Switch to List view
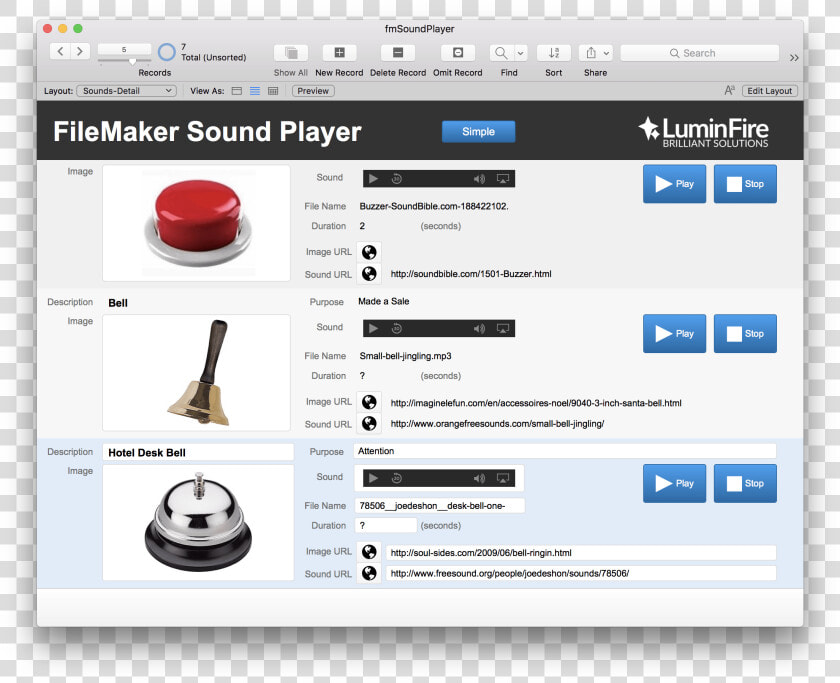840x683 pixels. (255, 91)
